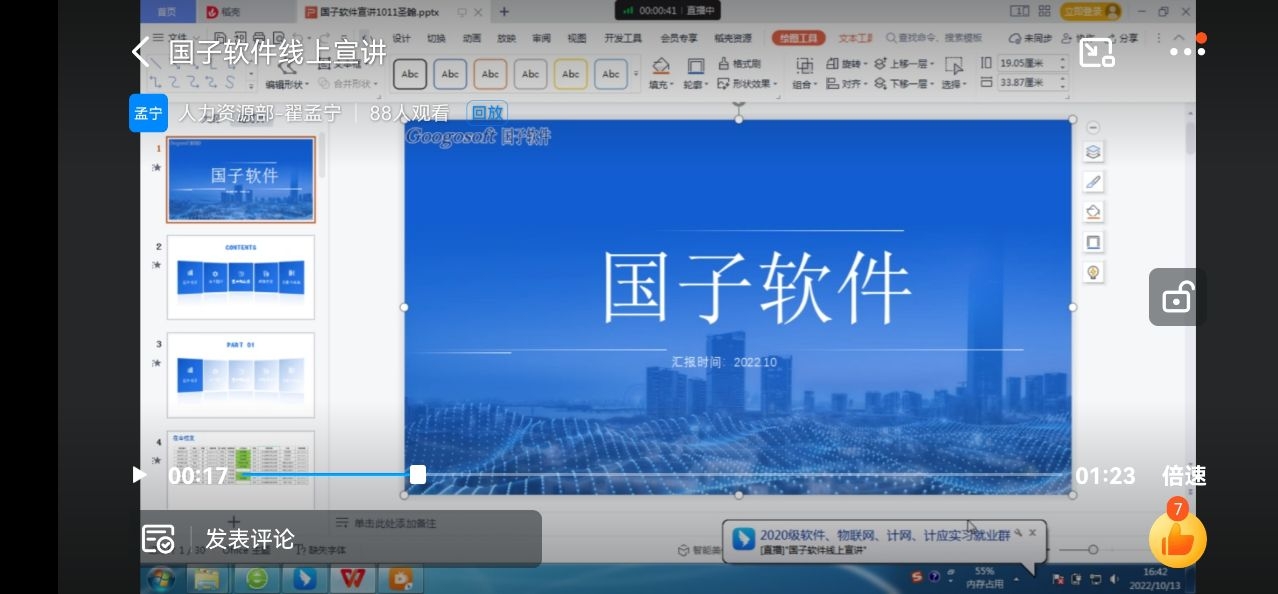Screen dimensions: 1278x594
Task: Open the 绘图工具 drawing tools ribbon tab
Action: click(x=798, y=38)
